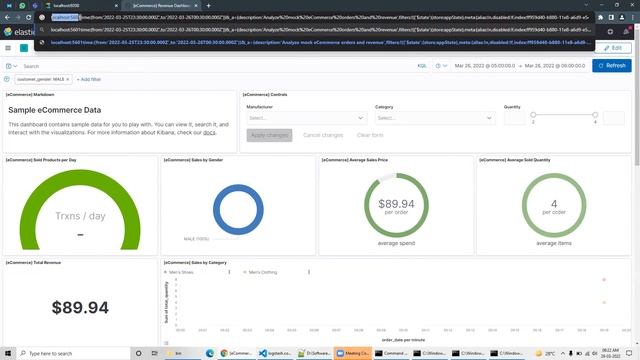Click the Elastic logo in header
640x360 pixels.
(19, 32)
